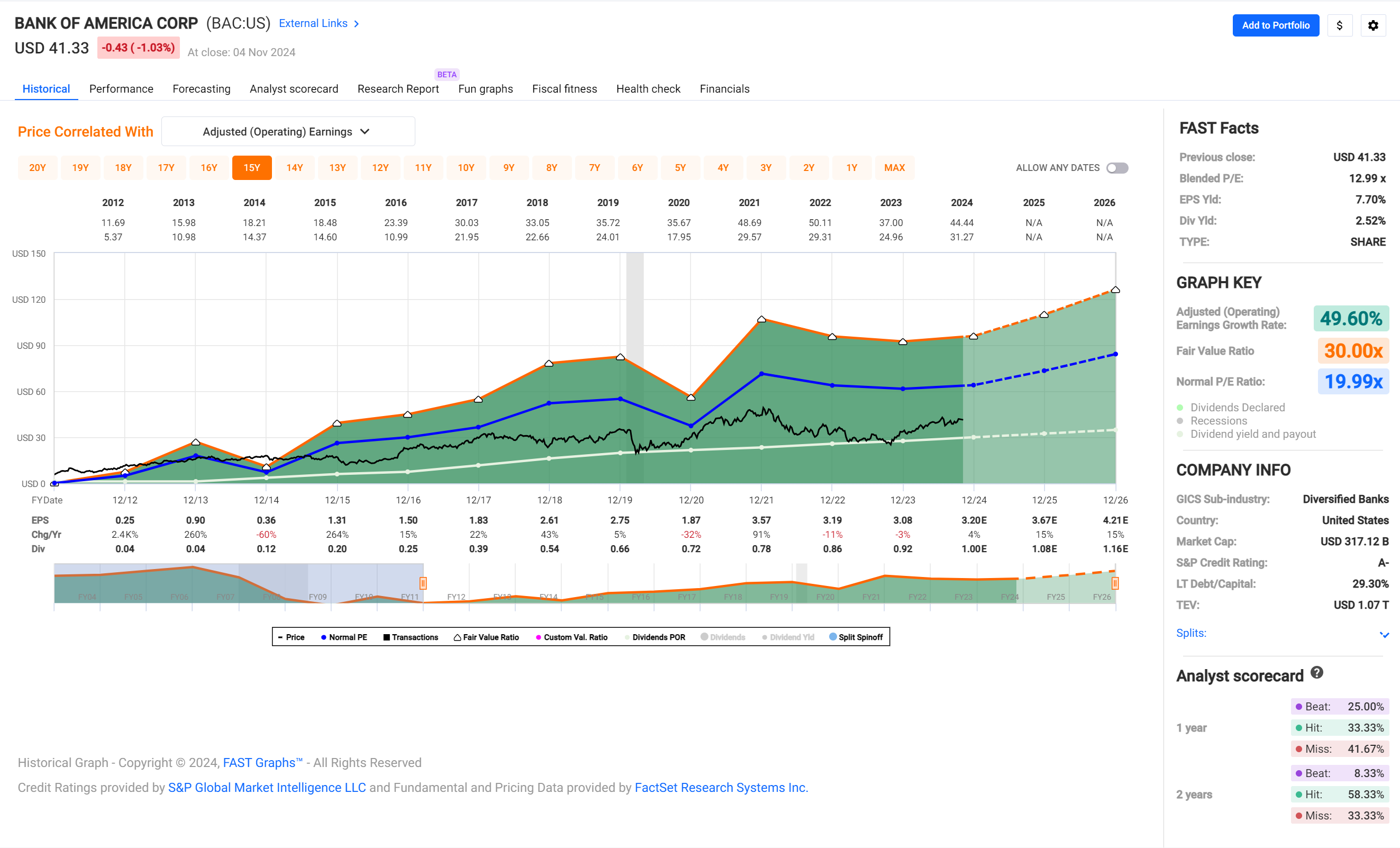Click the -0.43 (-1.03%) price change badge

[x=138, y=48]
